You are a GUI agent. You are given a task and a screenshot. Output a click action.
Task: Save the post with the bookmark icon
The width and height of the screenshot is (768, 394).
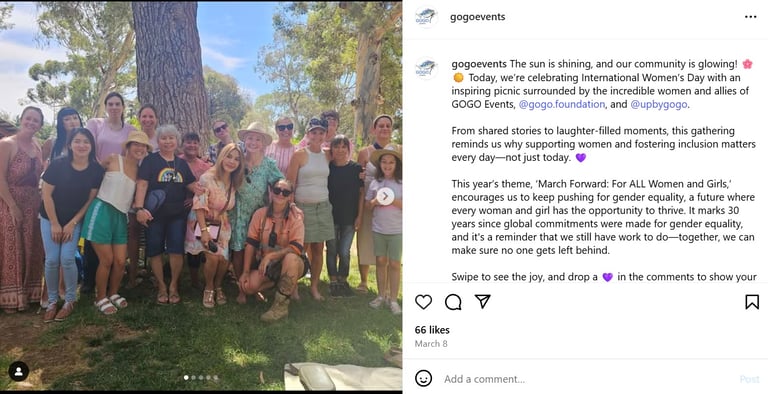[752, 302]
